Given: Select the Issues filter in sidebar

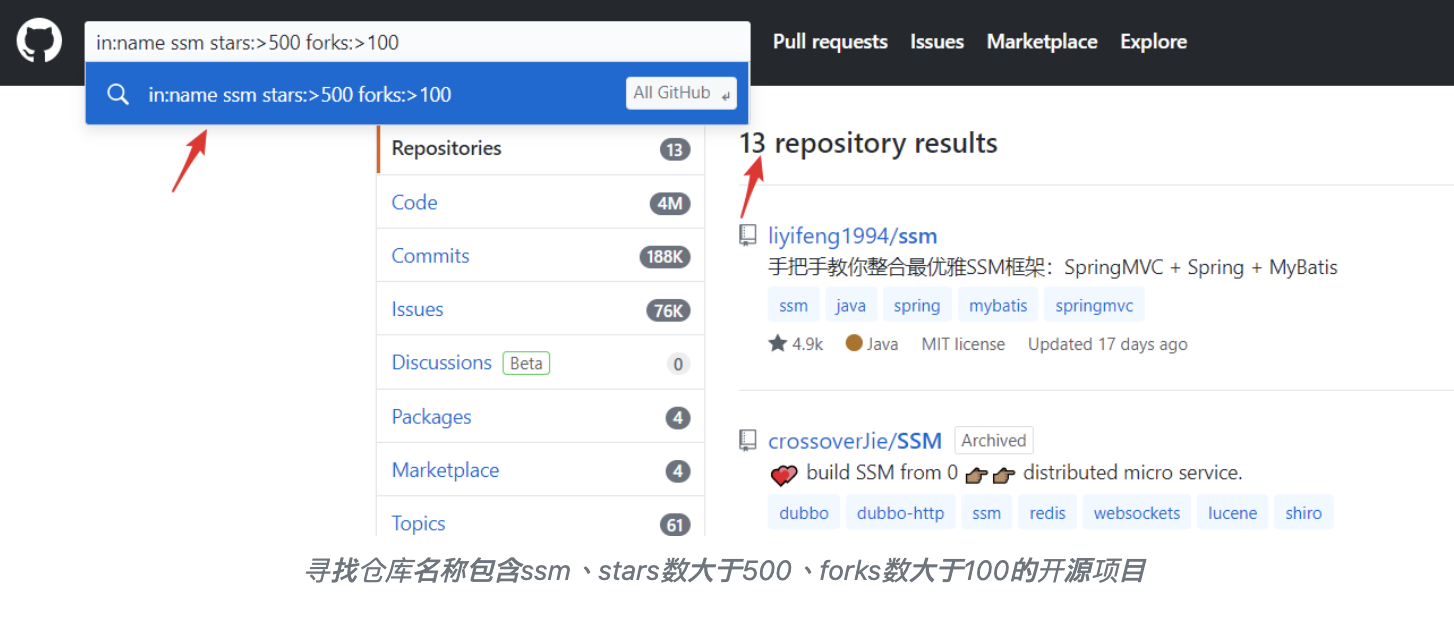Looking at the screenshot, I should coord(541,310).
